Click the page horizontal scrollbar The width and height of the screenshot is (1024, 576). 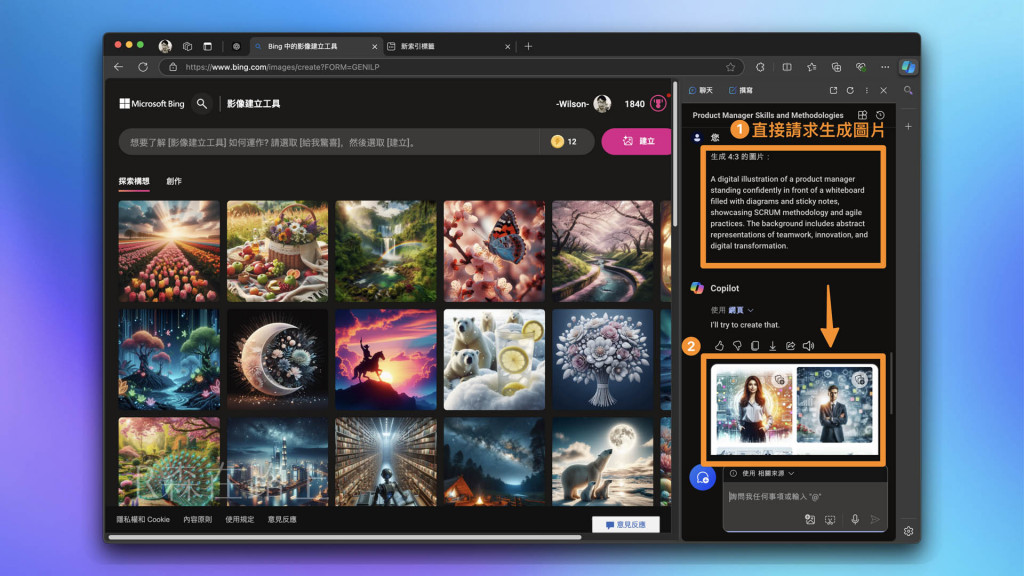point(345,537)
